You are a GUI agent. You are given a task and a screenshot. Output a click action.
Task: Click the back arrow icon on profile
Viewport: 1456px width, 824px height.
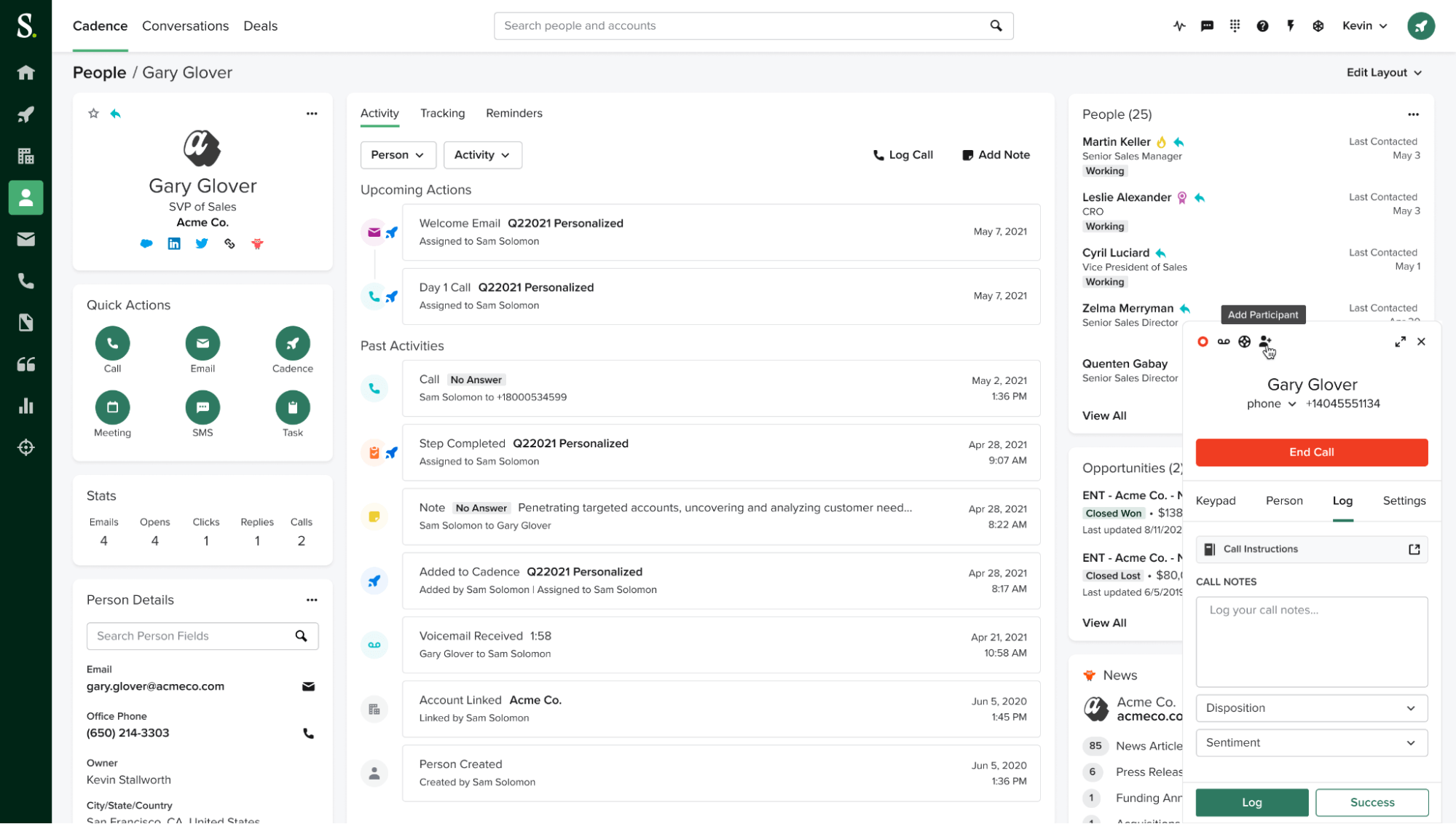pos(115,114)
